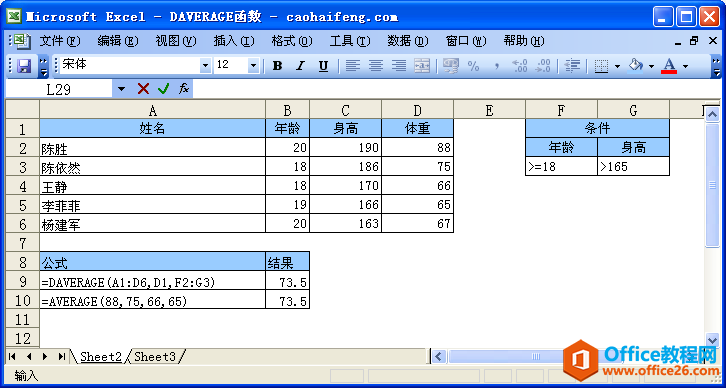Go to first sheet tab arrow
Screen dimensions: 726x388
tap(13, 357)
